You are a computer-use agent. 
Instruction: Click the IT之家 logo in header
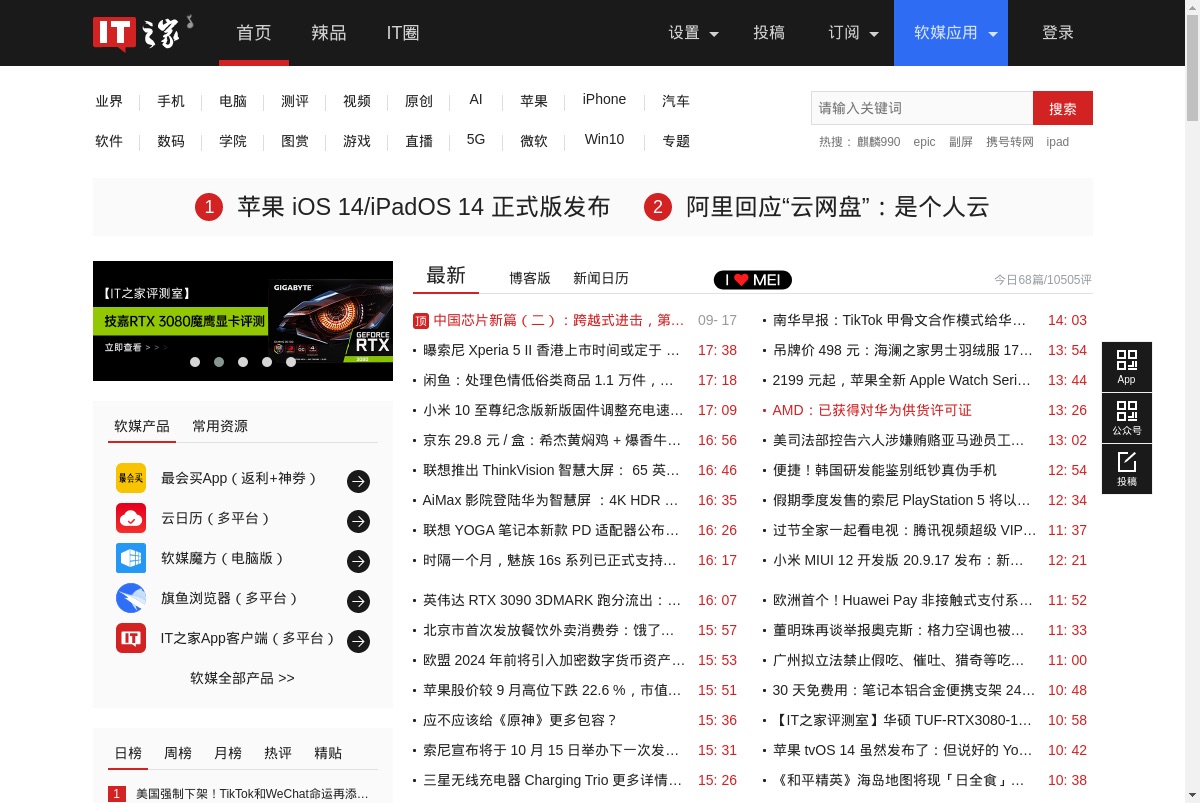143,32
